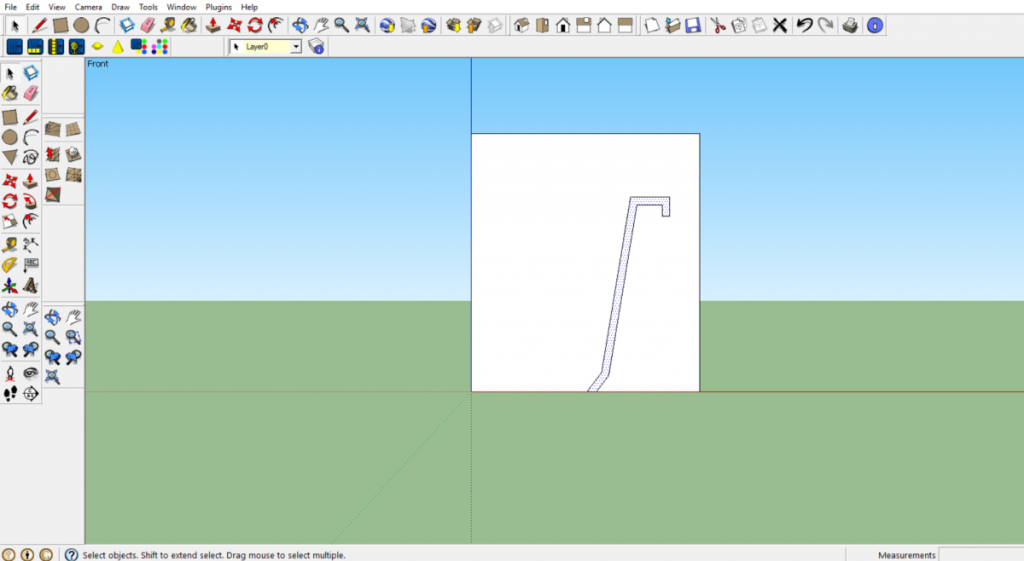Click the status bar help question icon

tap(71, 554)
